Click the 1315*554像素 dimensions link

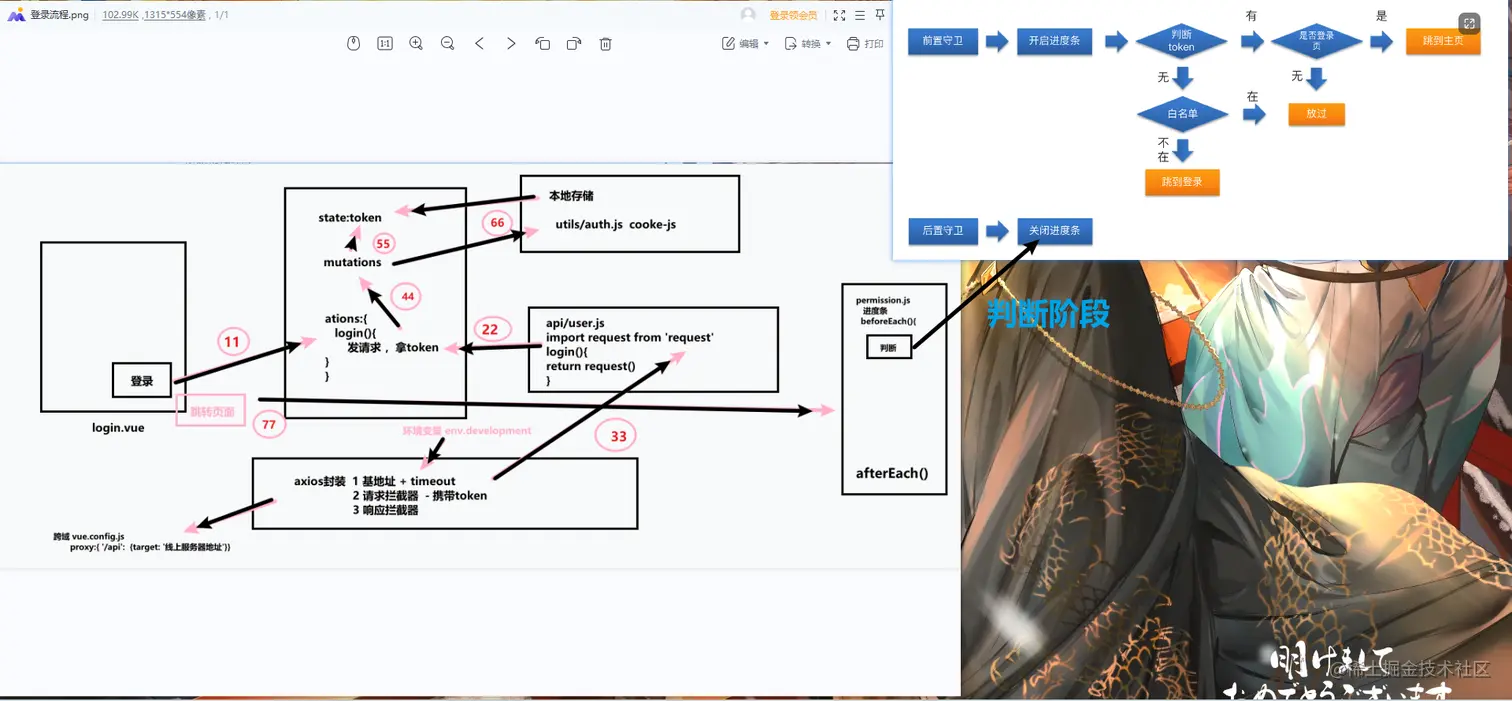pyautogui.click(x=175, y=15)
